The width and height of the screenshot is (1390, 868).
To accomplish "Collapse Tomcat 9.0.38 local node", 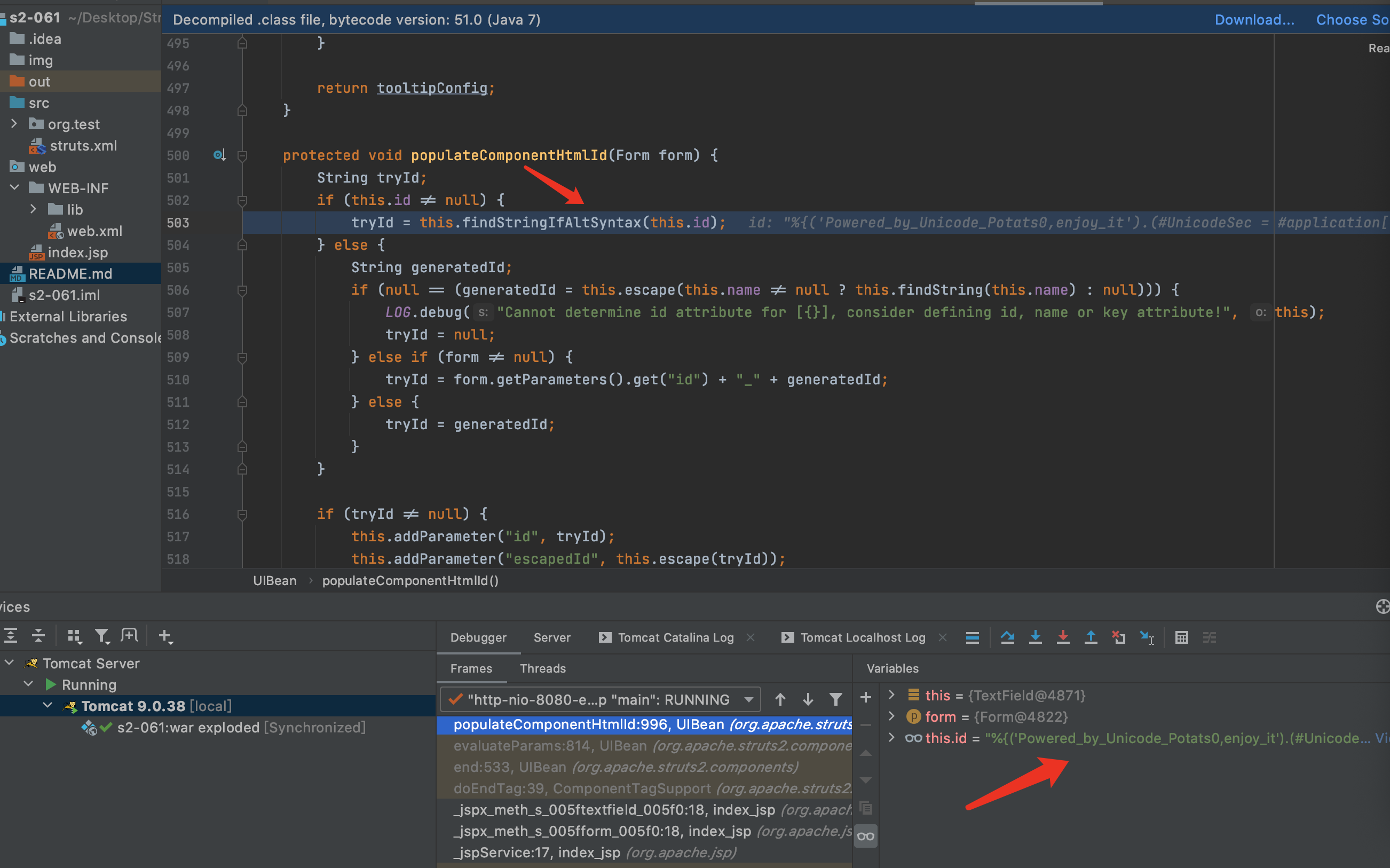I will pyautogui.click(x=48, y=706).
